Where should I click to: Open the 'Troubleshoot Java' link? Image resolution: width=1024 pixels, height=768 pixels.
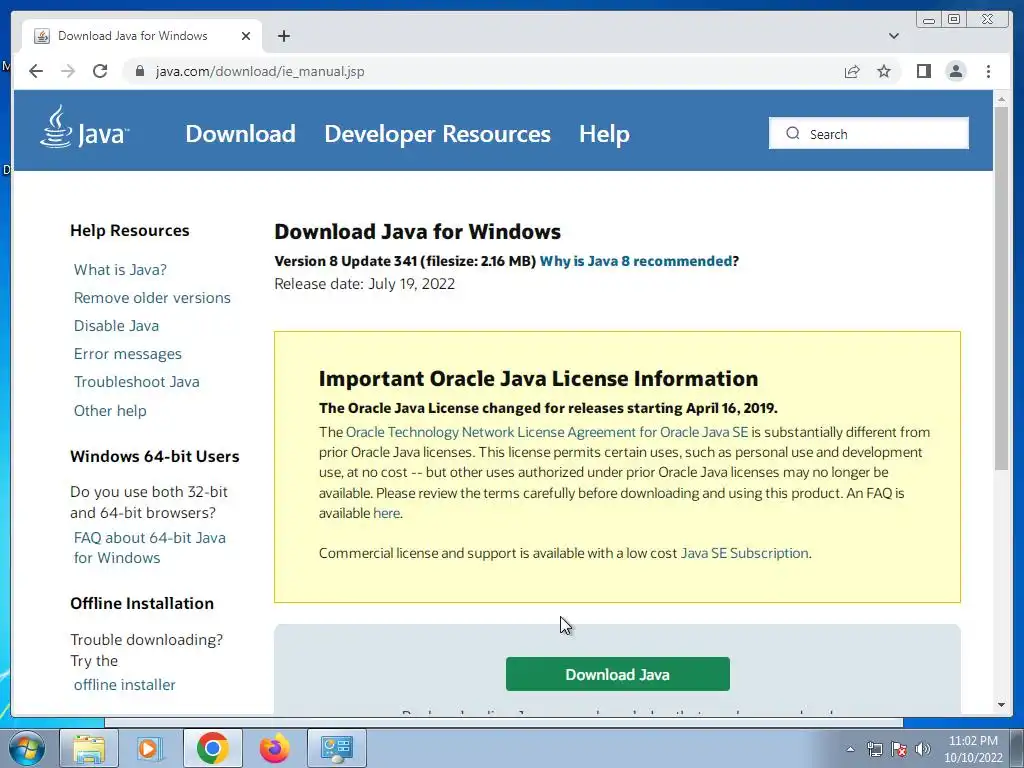pos(136,382)
